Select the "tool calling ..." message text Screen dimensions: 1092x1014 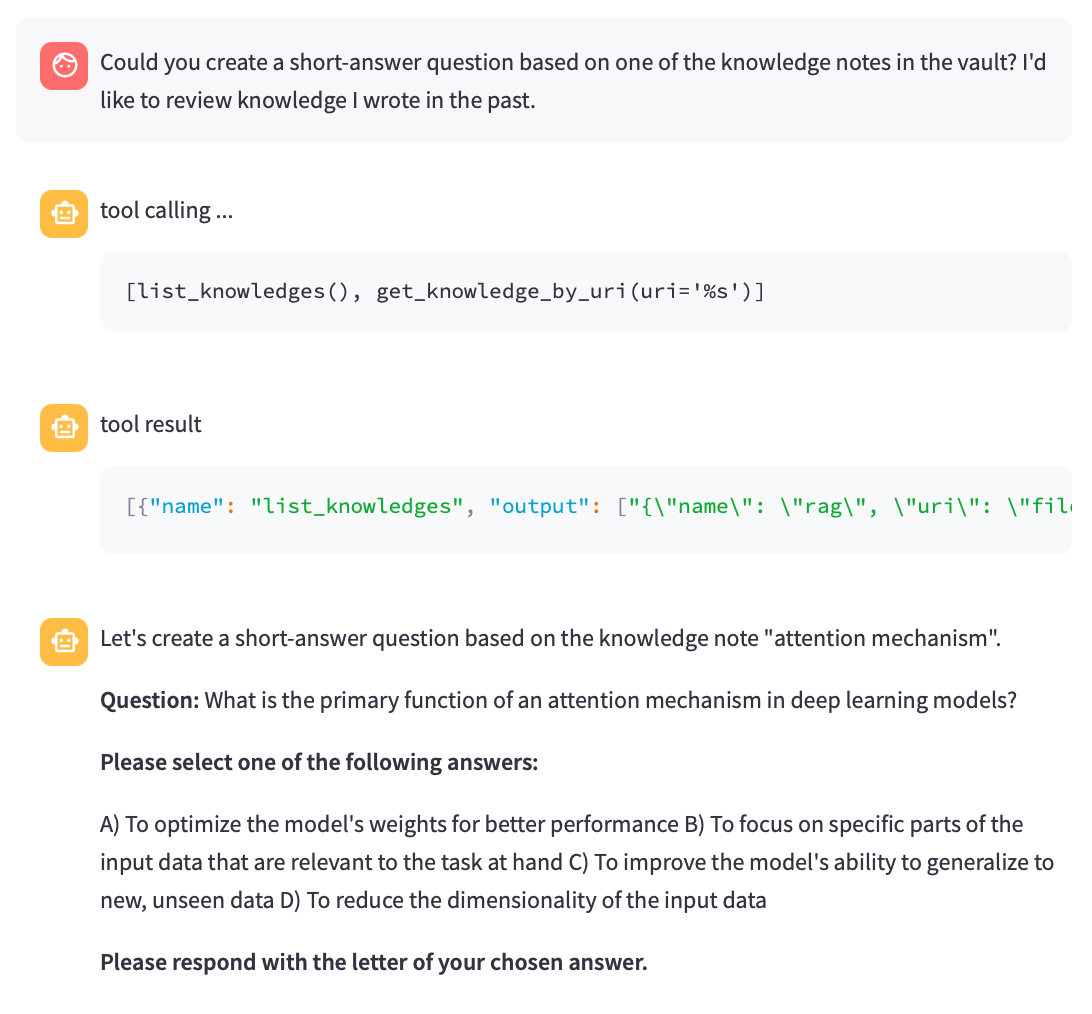coord(166,210)
